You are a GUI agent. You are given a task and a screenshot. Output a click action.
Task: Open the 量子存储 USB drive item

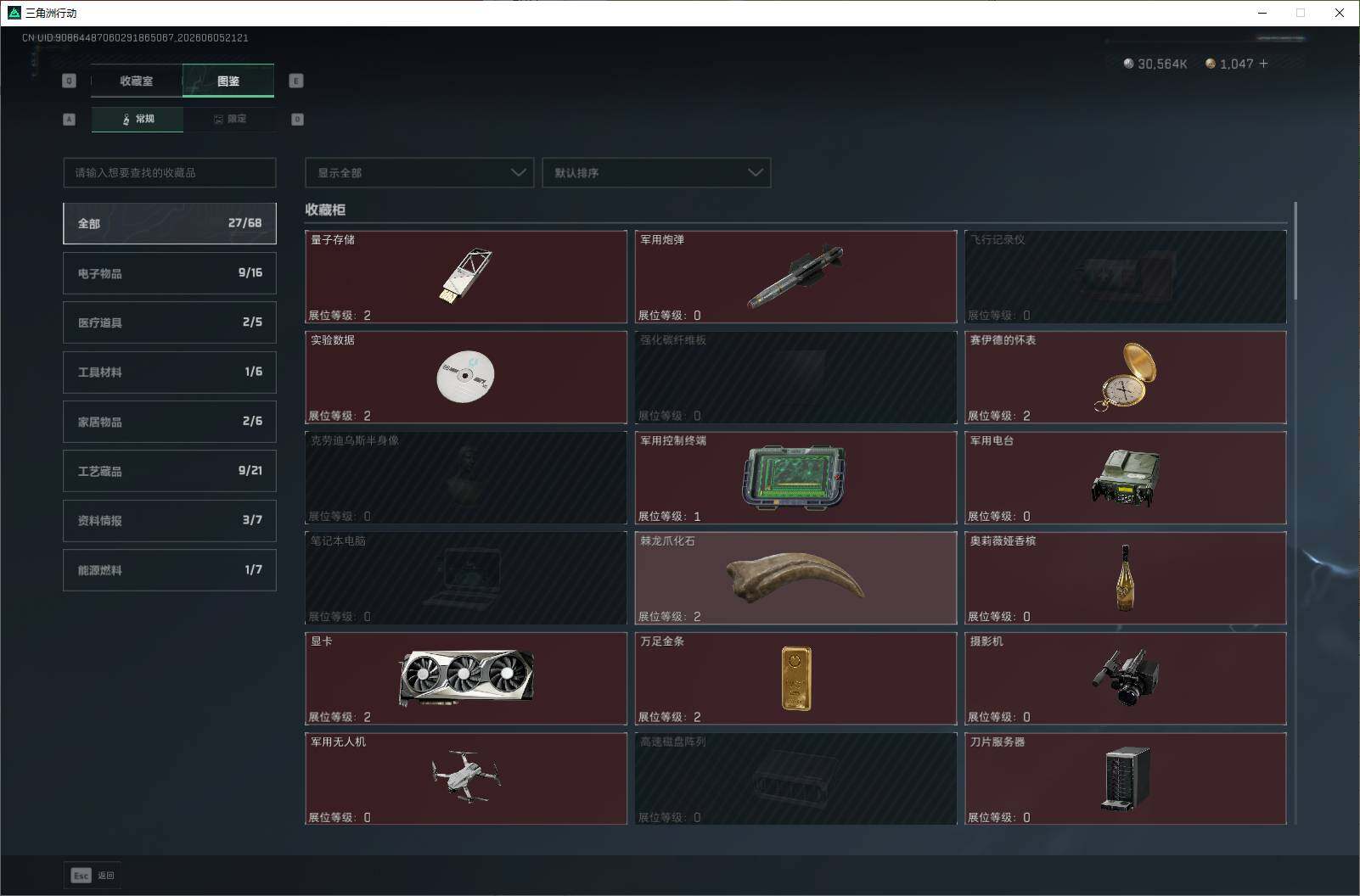[466, 277]
